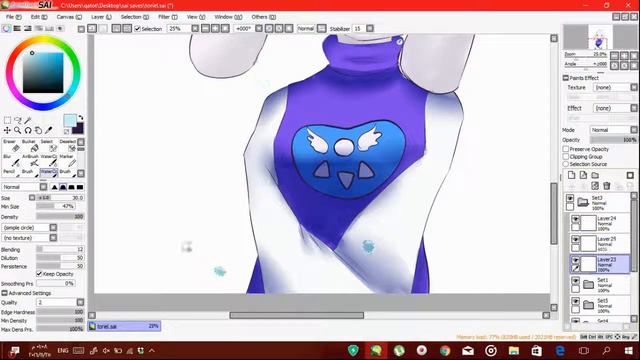Select the AirBrush tool
The height and width of the screenshot is (360, 640).
point(29,160)
